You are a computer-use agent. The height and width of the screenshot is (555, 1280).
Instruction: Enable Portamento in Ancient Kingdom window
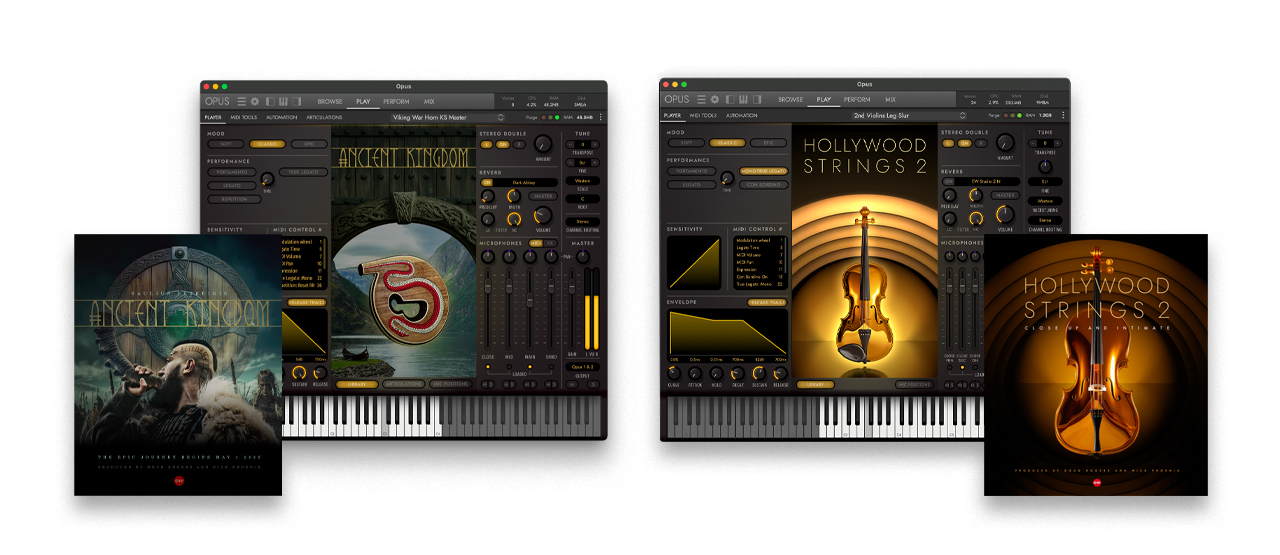(x=232, y=172)
